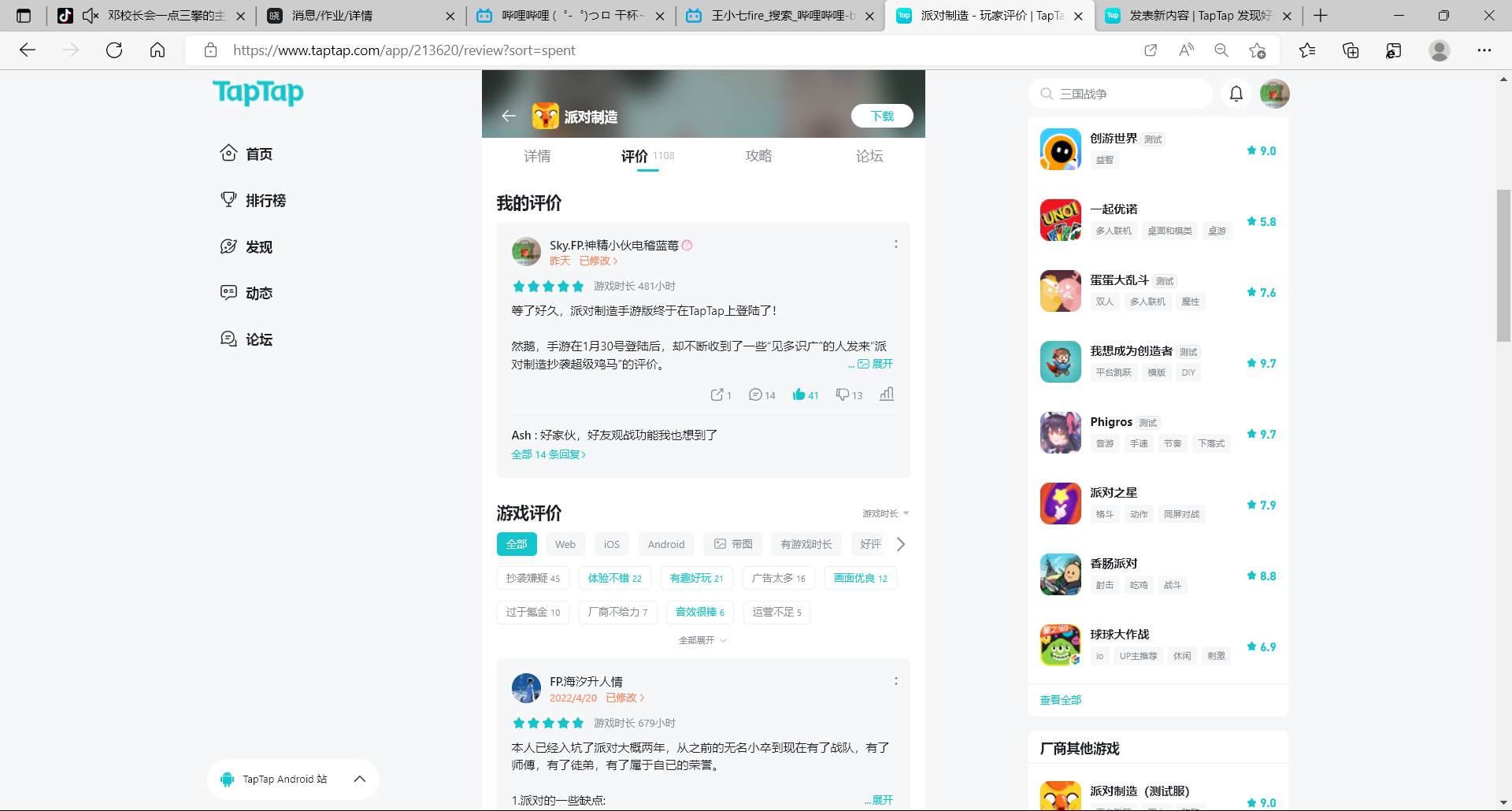Open three-dot menu on Sky.FP review

[895, 244]
